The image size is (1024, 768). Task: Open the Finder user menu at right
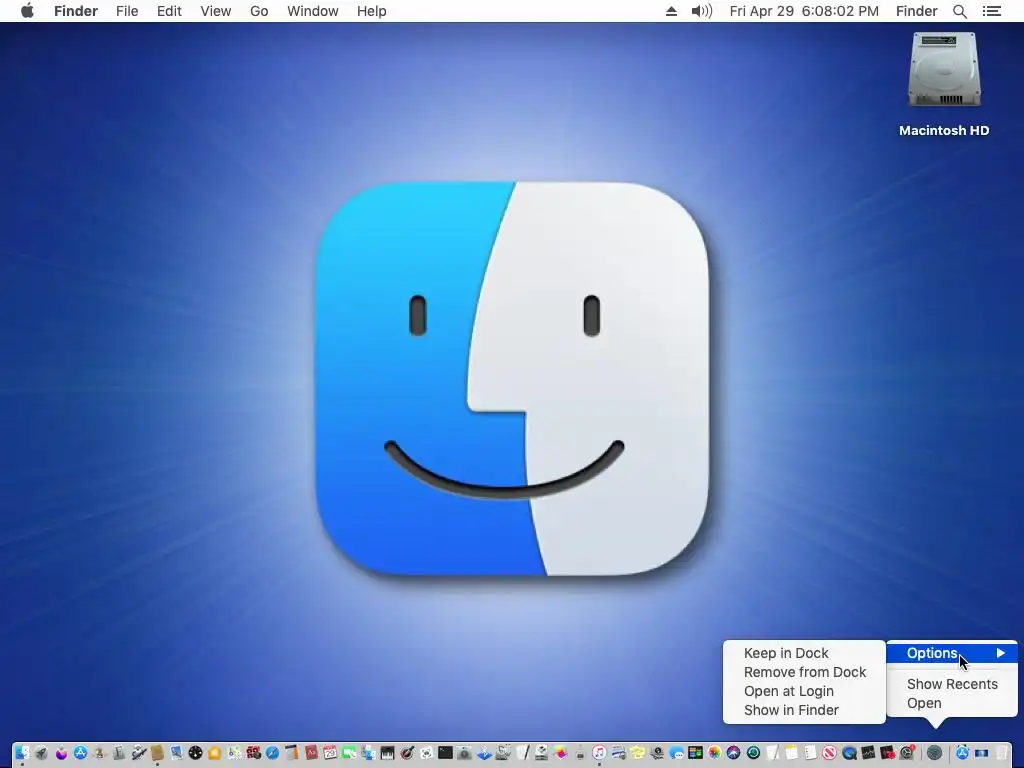pyautogui.click(x=916, y=11)
